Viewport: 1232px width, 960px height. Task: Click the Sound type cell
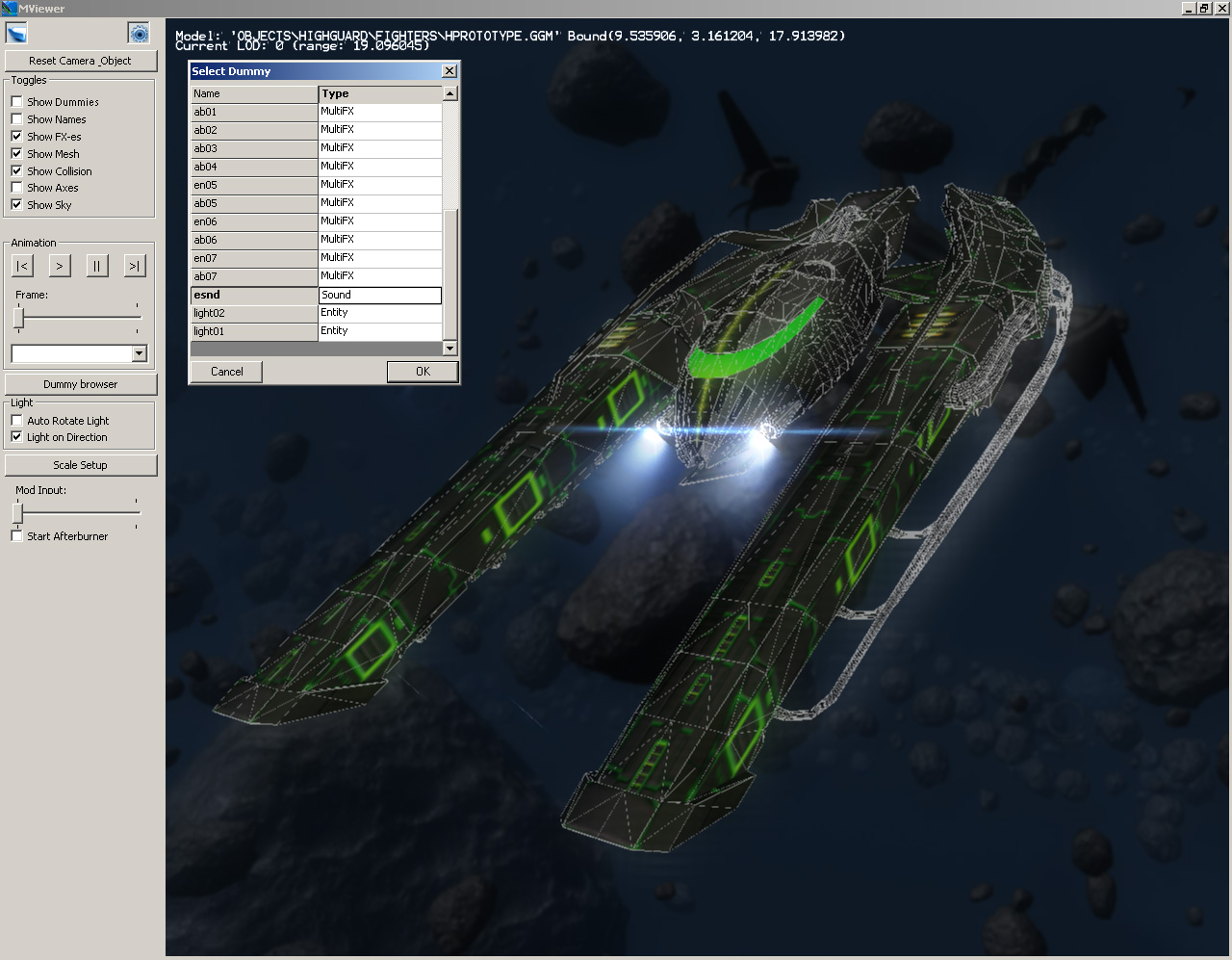coord(380,295)
